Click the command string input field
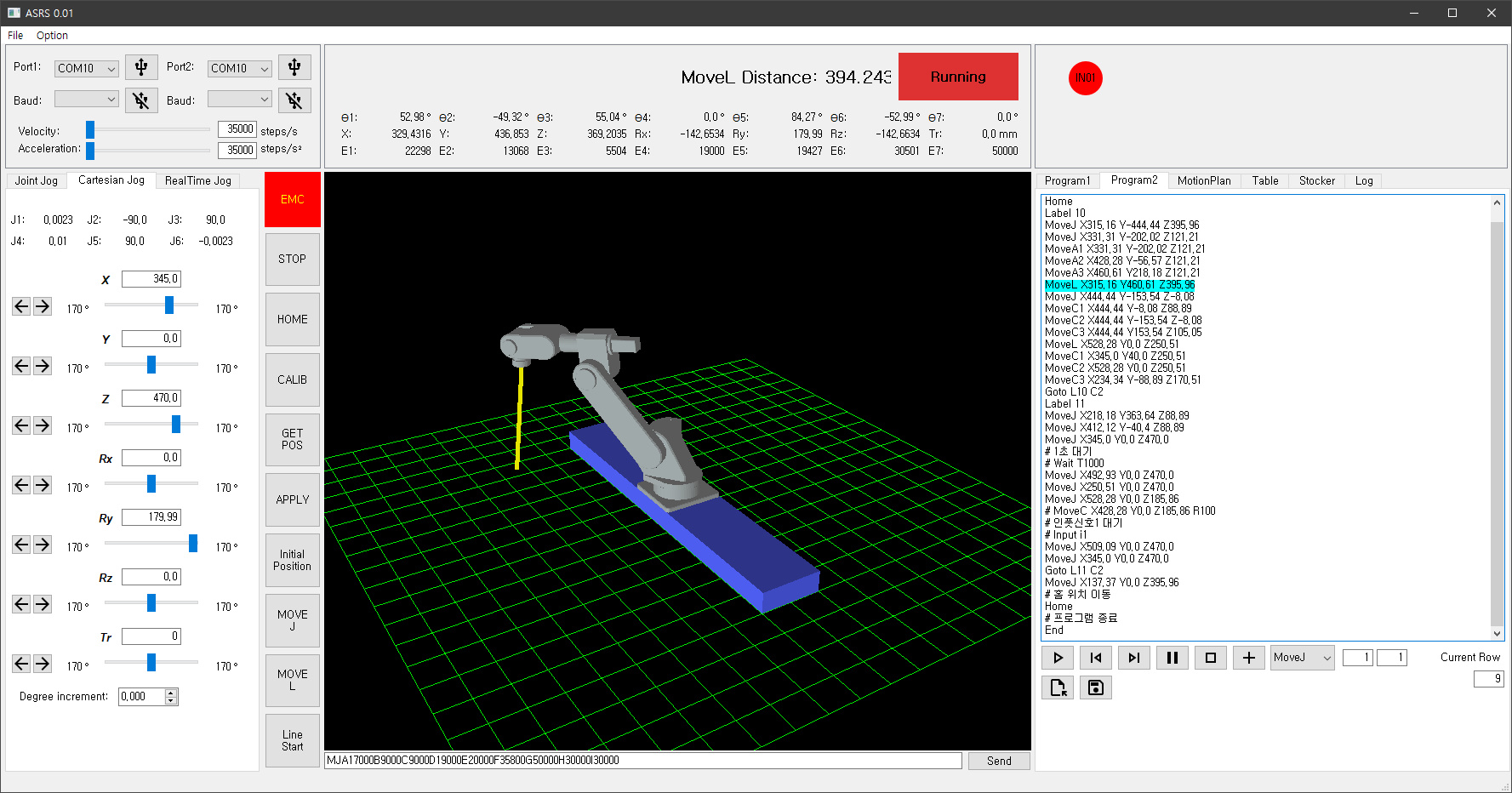The height and width of the screenshot is (793, 1512). pos(643,761)
